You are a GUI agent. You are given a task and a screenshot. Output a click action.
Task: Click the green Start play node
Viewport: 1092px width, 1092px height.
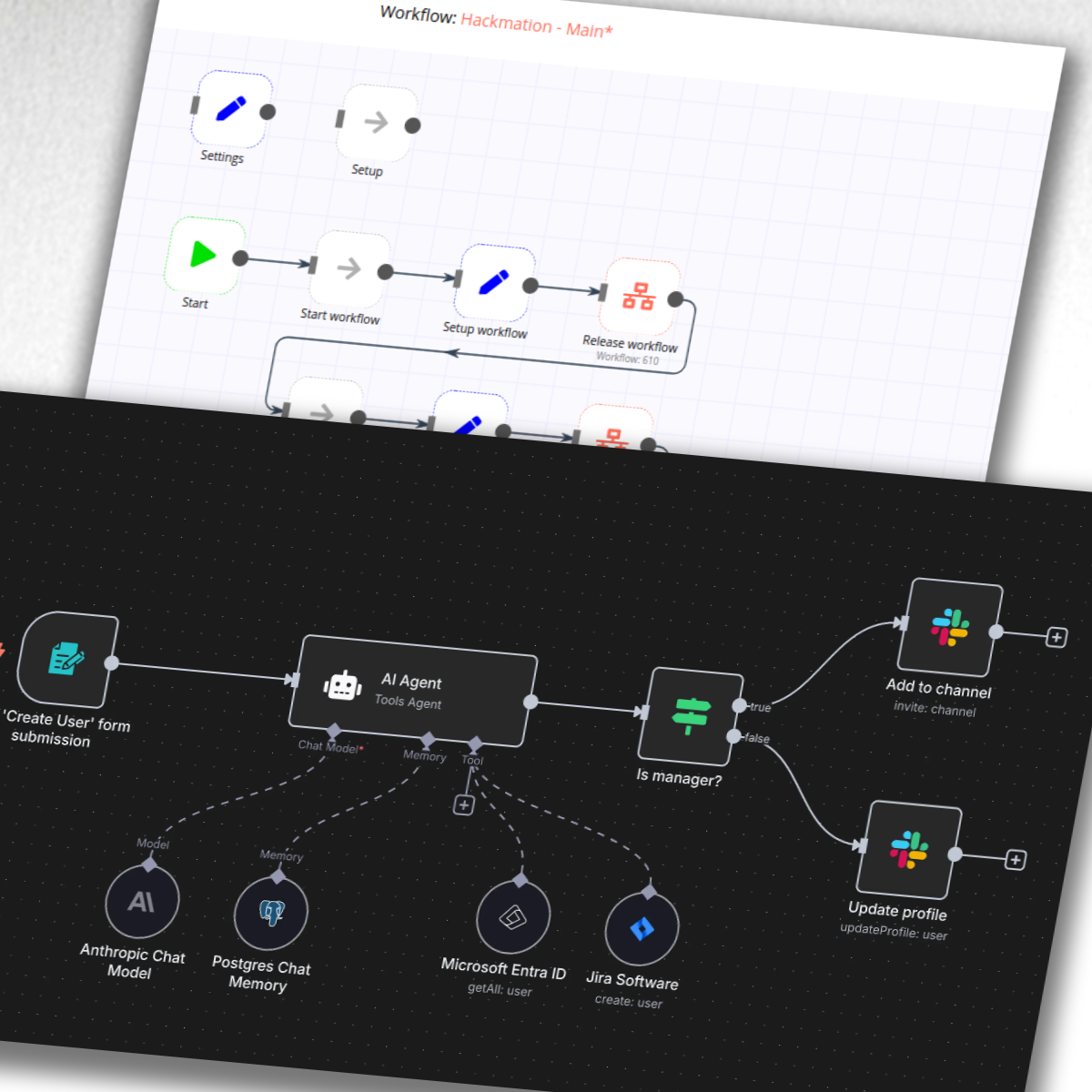point(203,255)
